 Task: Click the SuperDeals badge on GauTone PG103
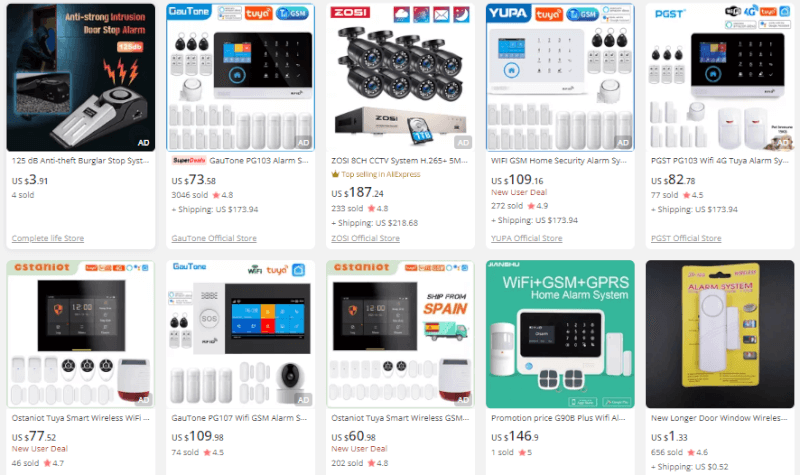(189, 160)
